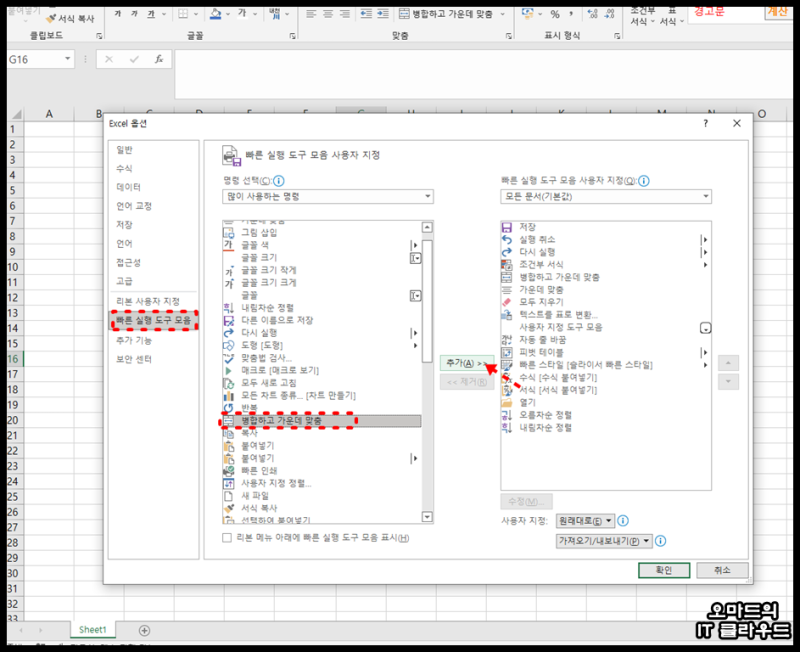
Task: Click the align left icon in ribbon
Action: pyautogui.click(x=311, y=14)
